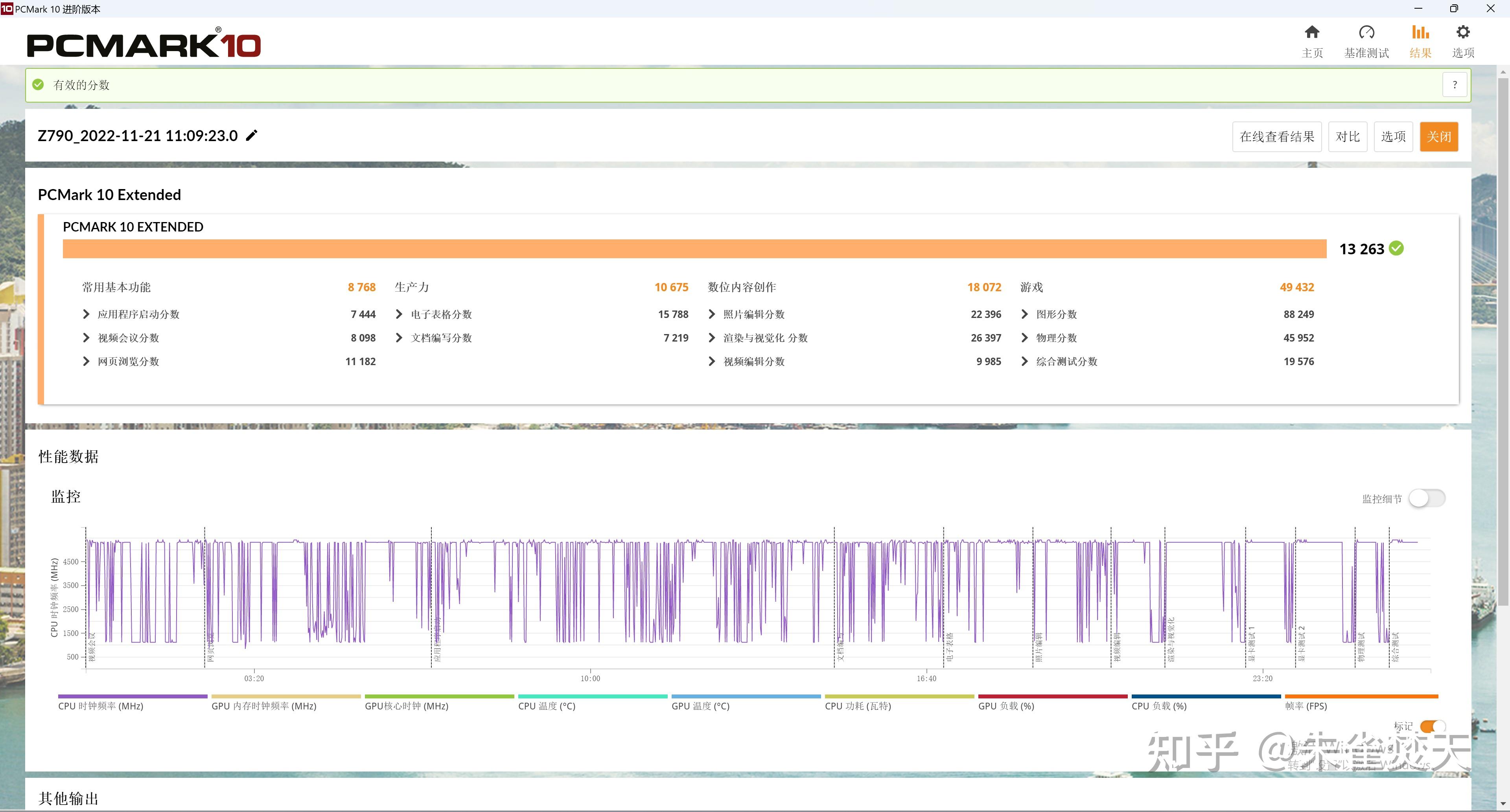The width and height of the screenshot is (1510, 812).
Task: Open the 主页 home icon
Action: coord(1312,32)
